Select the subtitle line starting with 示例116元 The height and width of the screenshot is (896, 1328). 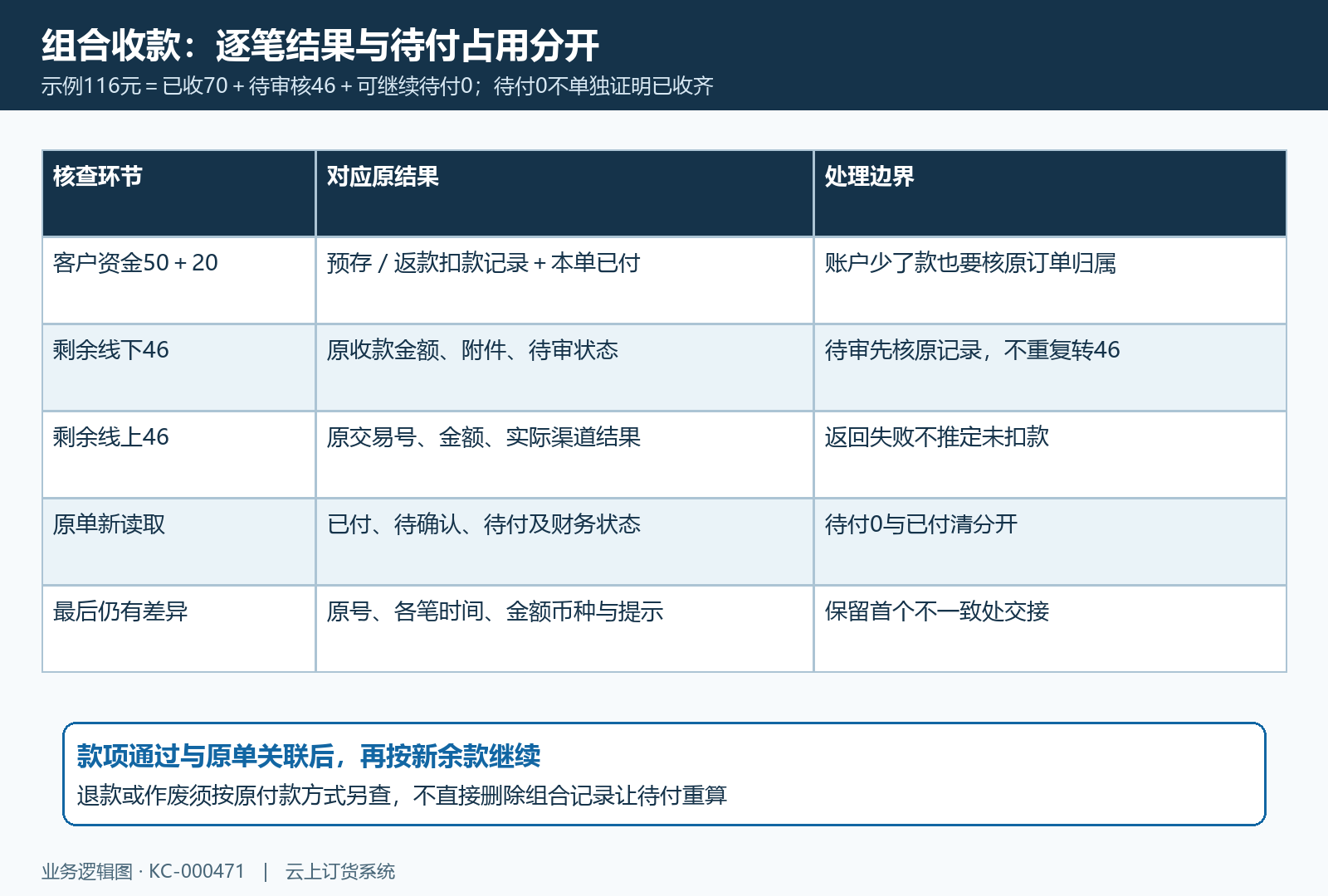pos(378,86)
